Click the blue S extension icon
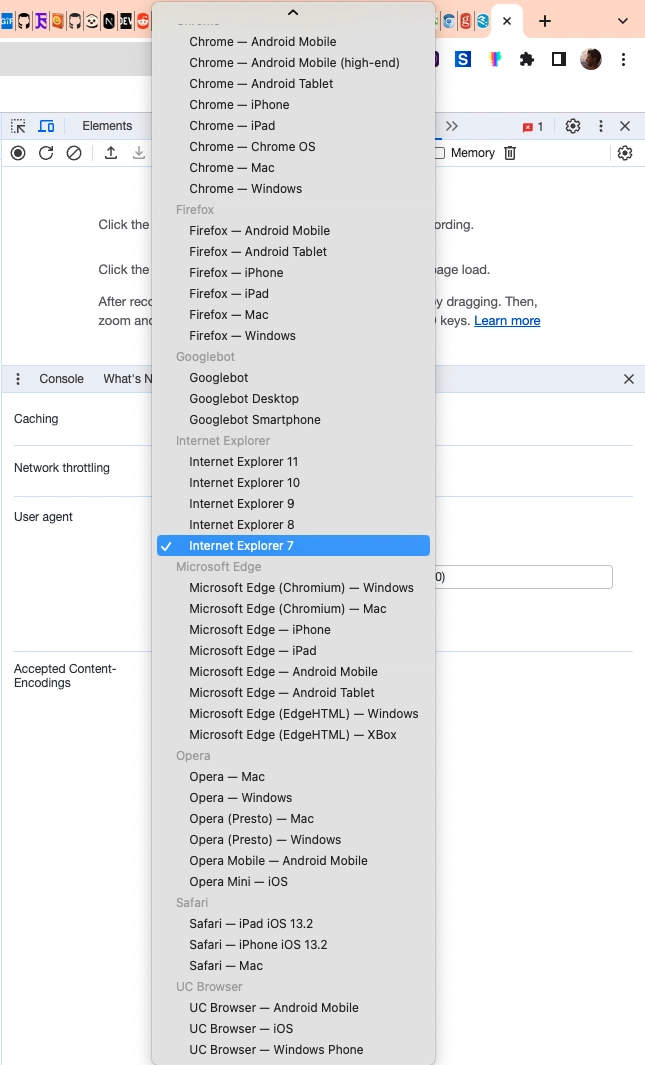The image size is (645, 1065). click(x=463, y=60)
